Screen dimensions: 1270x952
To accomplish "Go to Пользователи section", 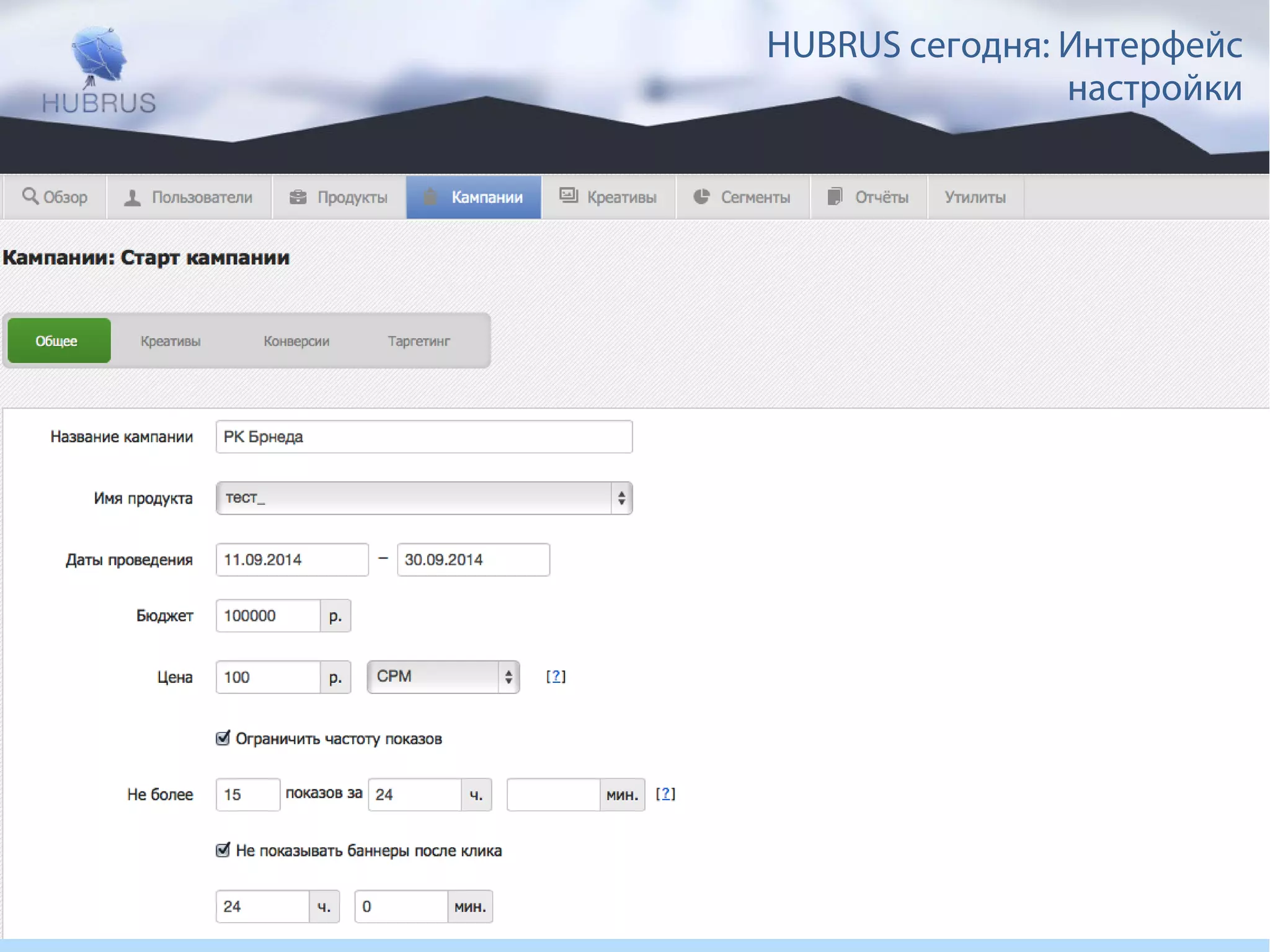I will pyautogui.click(x=189, y=197).
